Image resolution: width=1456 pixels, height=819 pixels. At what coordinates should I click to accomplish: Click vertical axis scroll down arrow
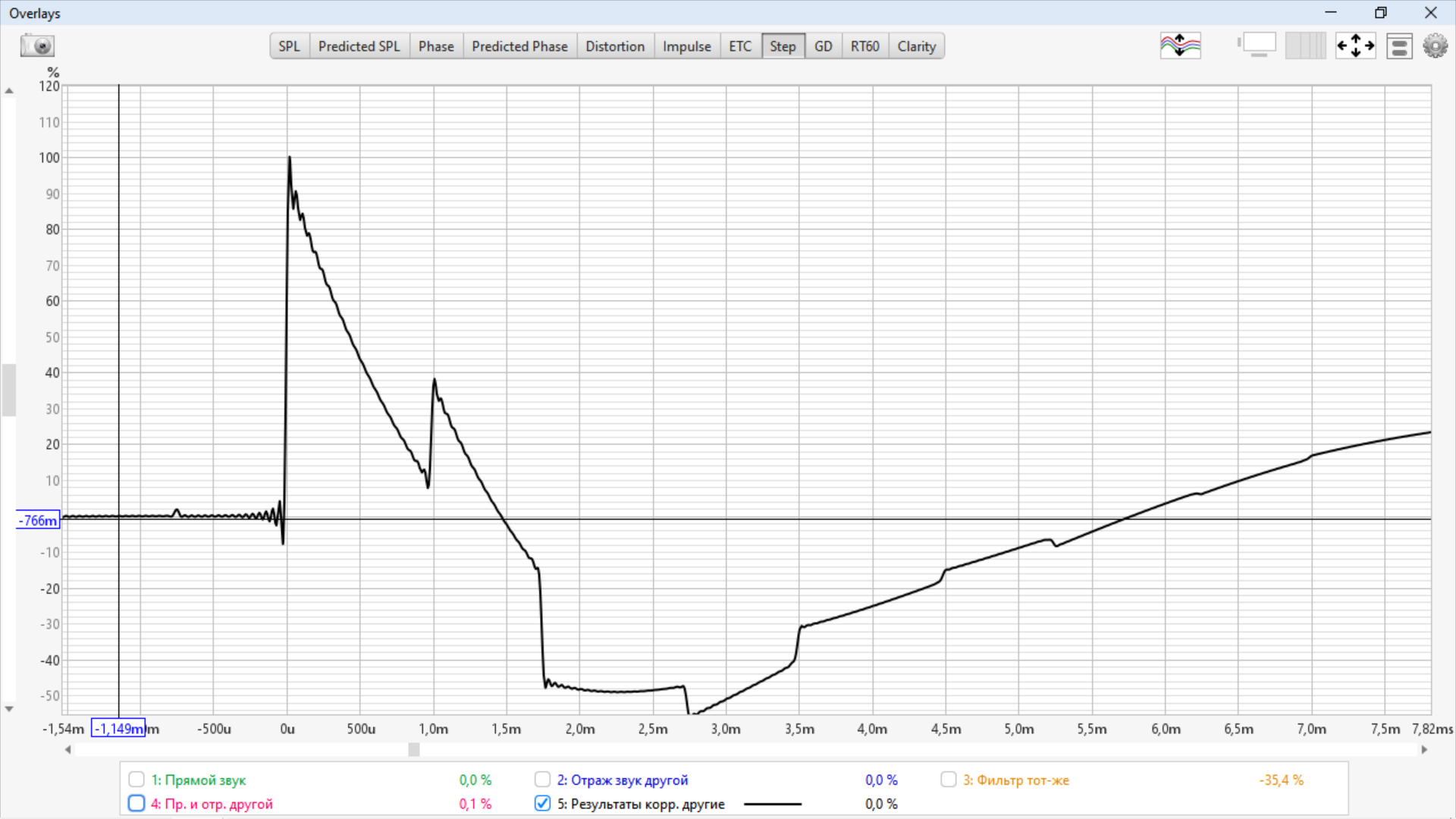tap(9, 709)
